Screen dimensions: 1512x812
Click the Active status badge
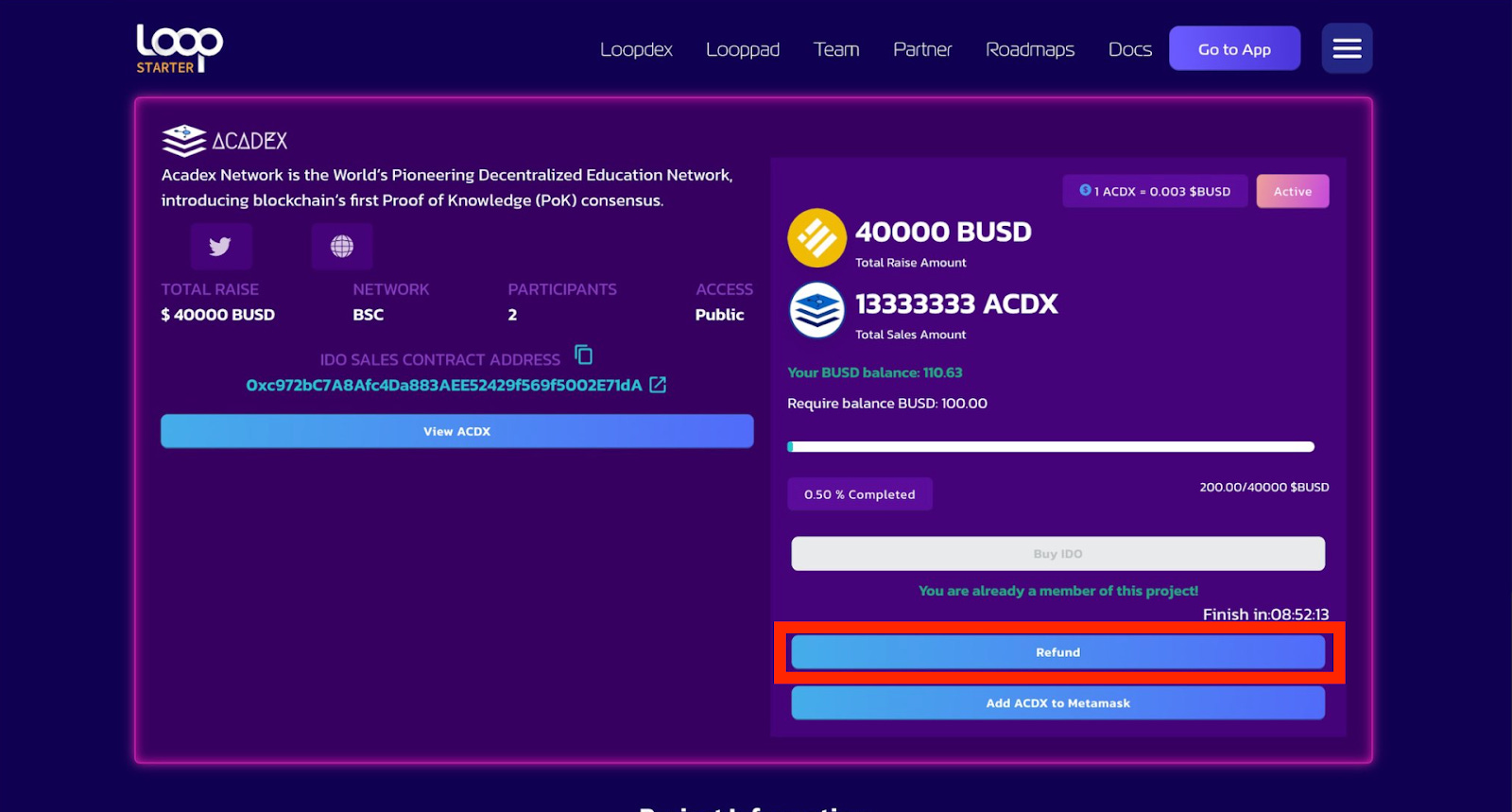pyautogui.click(x=1293, y=191)
